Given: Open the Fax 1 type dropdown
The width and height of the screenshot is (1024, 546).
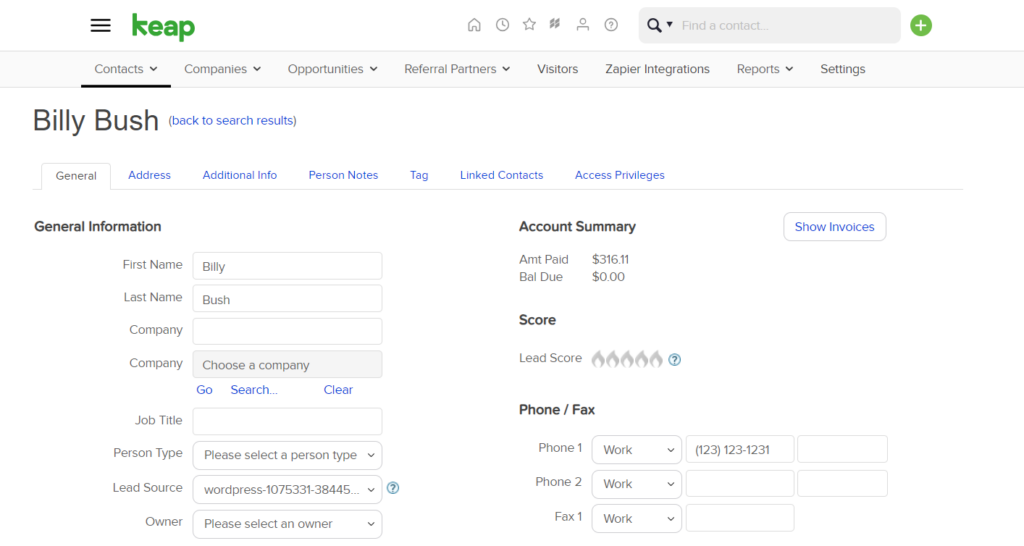Looking at the screenshot, I should tap(637, 519).
